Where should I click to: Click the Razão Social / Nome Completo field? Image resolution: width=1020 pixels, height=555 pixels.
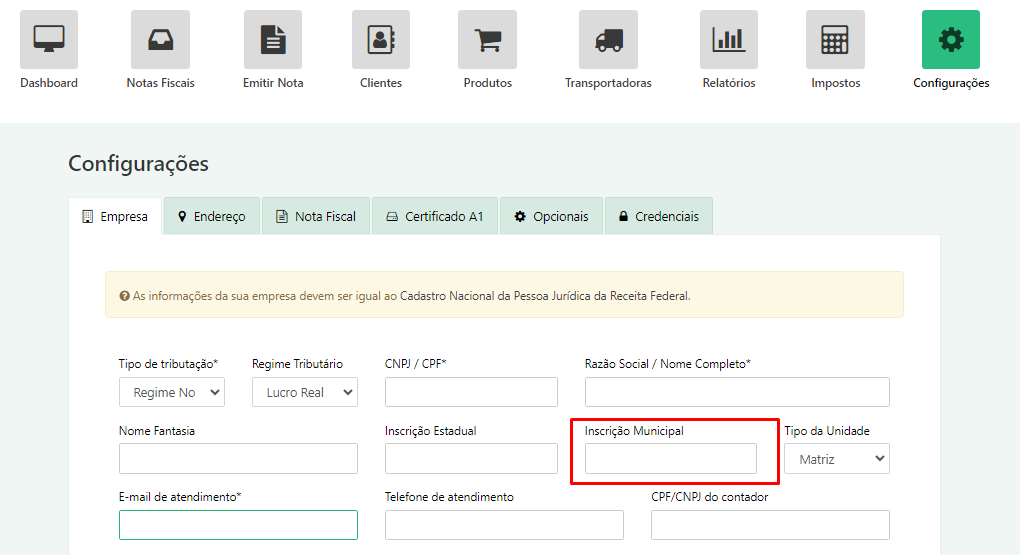point(737,392)
